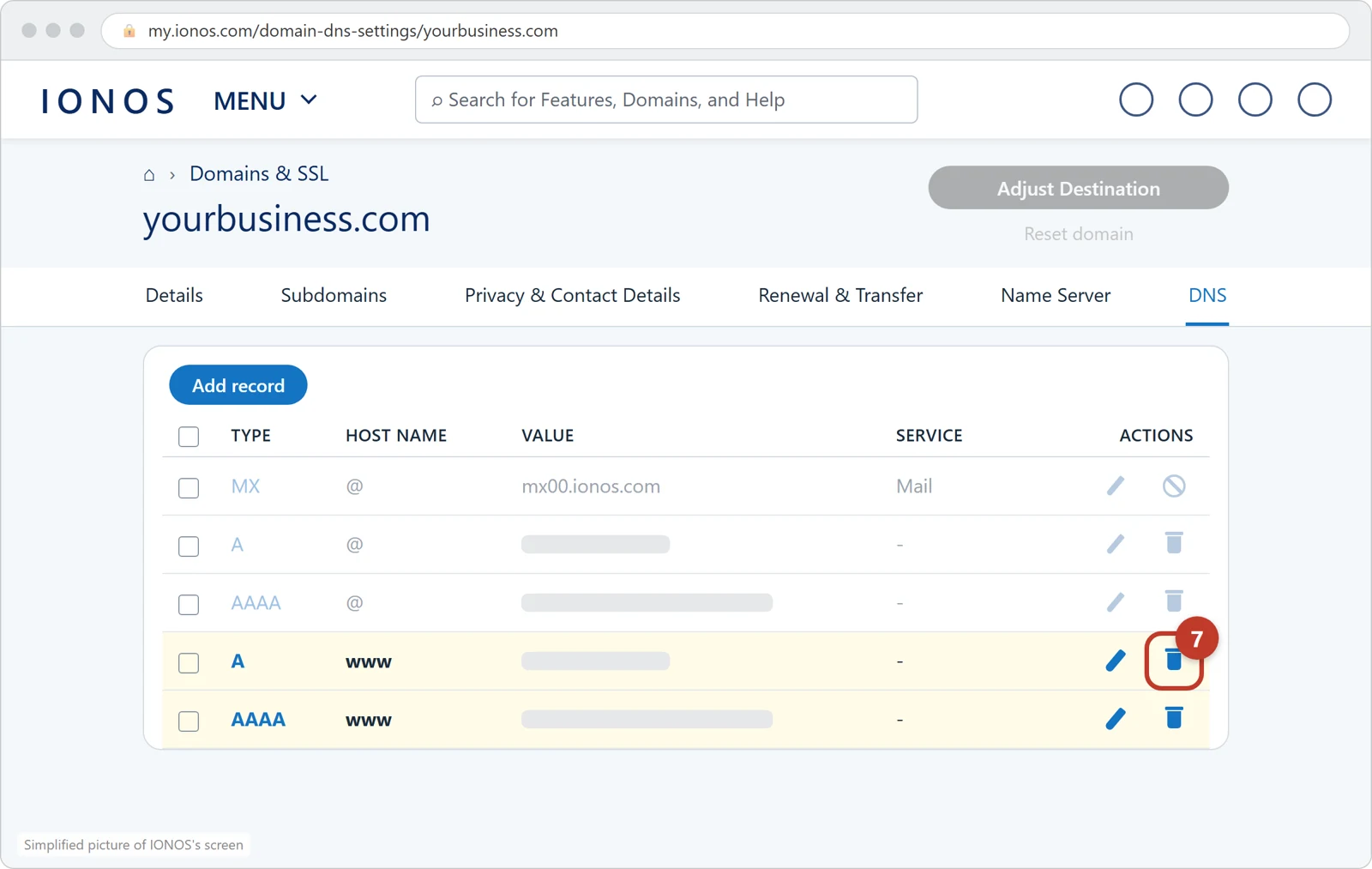Viewport: 1372px width, 869px height.
Task: Open Privacy & Contact Details tab
Action: [x=572, y=295]
